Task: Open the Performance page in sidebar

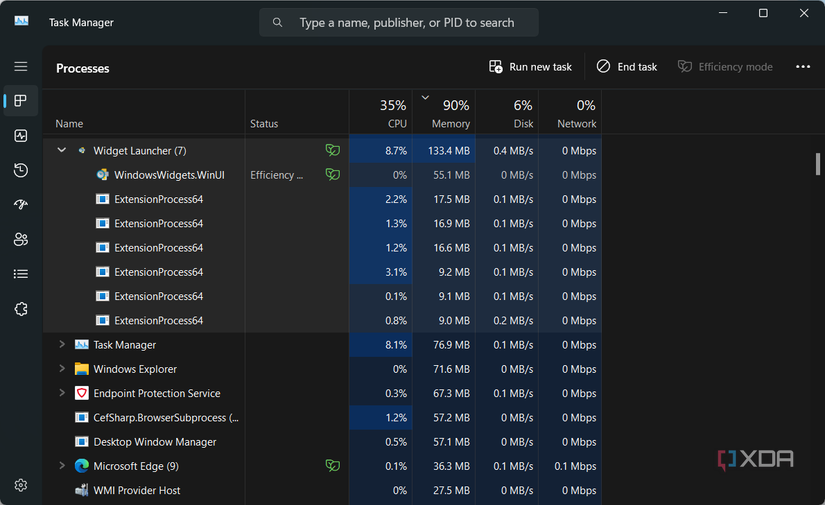Action: pyautogui.click(x=20, y=135)
